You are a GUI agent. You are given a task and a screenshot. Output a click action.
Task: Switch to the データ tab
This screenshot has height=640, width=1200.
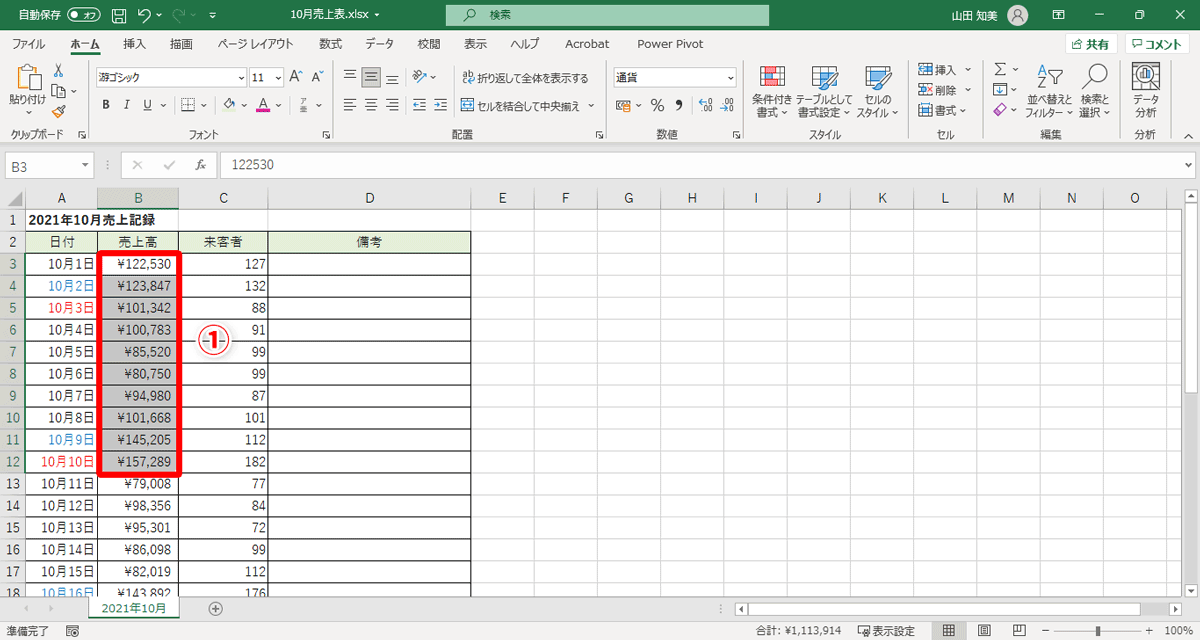point(379,44)
